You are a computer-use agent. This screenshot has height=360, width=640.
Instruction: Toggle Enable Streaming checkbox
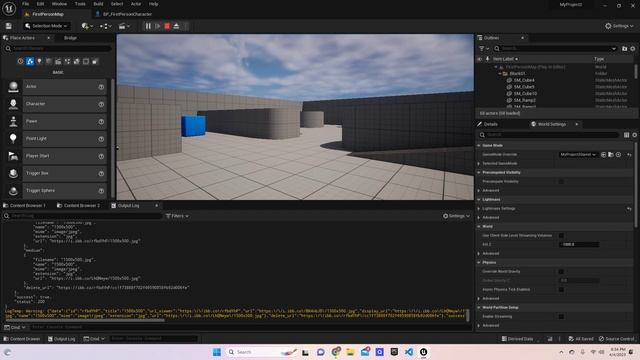561,316
